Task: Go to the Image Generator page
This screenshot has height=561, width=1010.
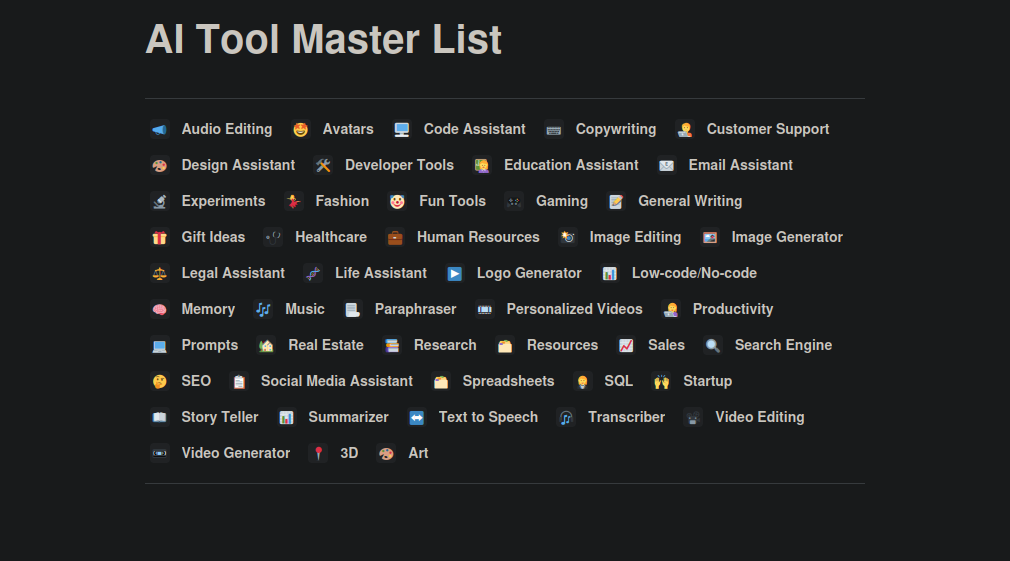Action: point(786,238)
